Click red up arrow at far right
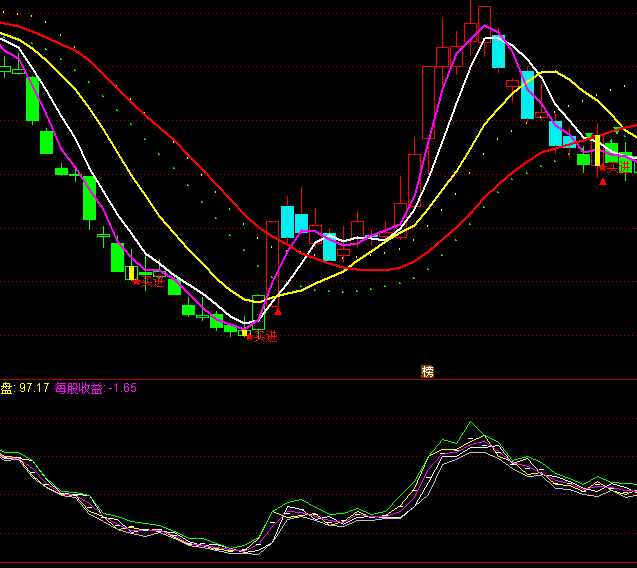The height and width of the screenshot is (568, 637). point(603,181)
